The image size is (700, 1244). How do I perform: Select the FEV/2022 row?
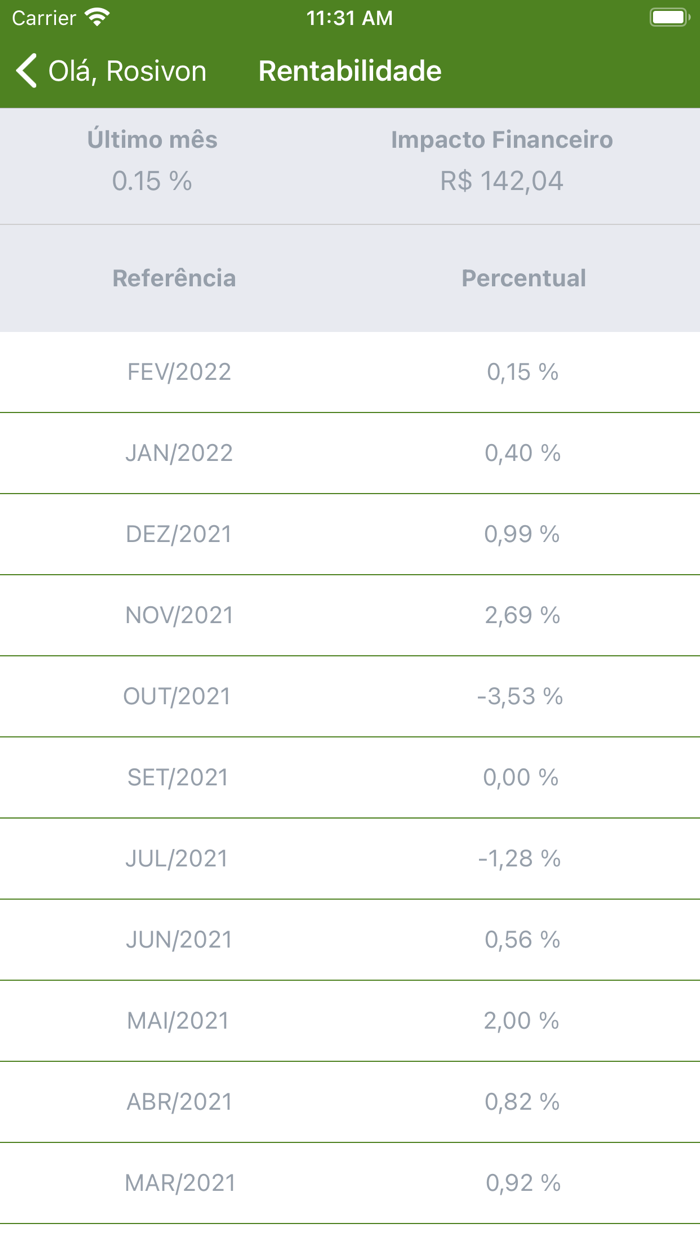(x=350, y=372)
